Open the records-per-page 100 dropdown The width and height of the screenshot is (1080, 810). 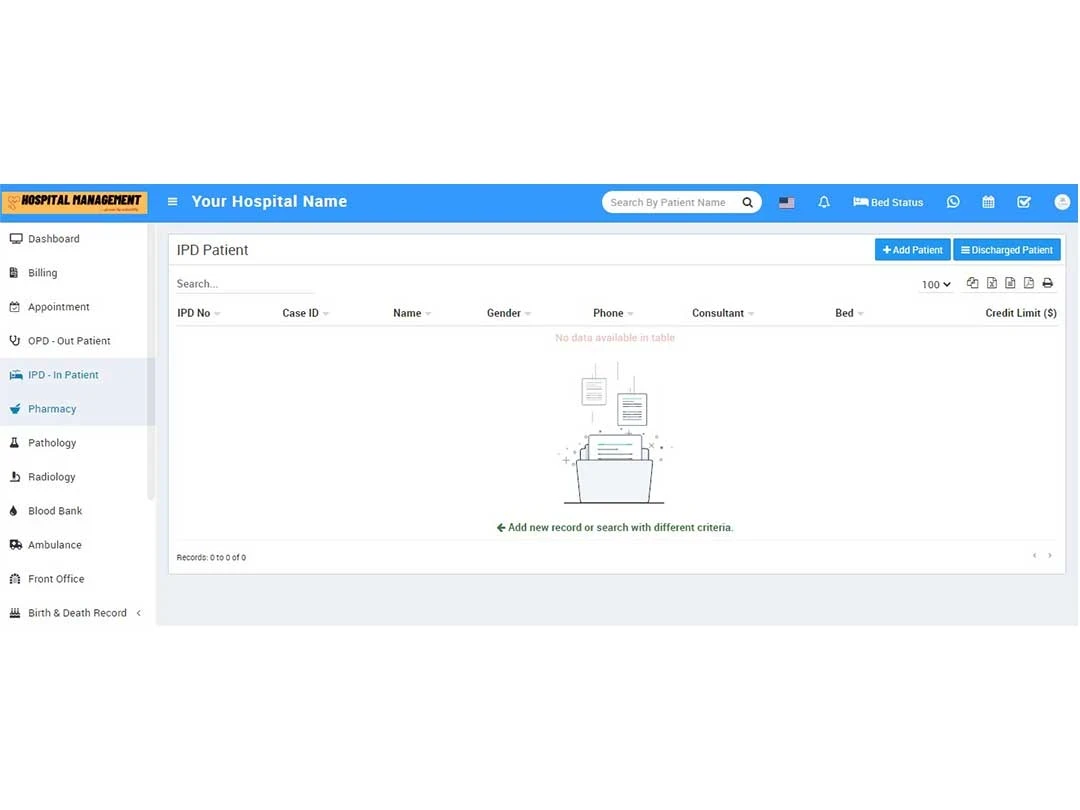[x=934, y=284]
